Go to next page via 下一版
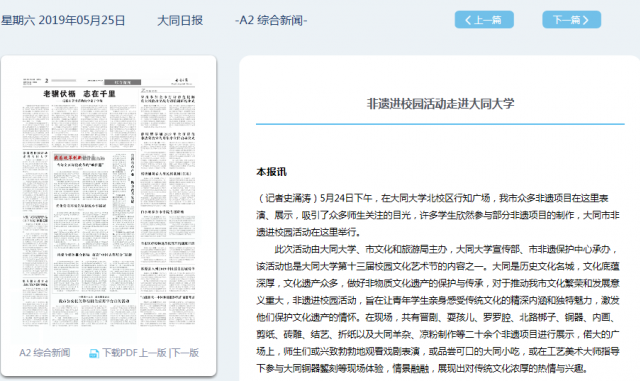 [186, 353]
